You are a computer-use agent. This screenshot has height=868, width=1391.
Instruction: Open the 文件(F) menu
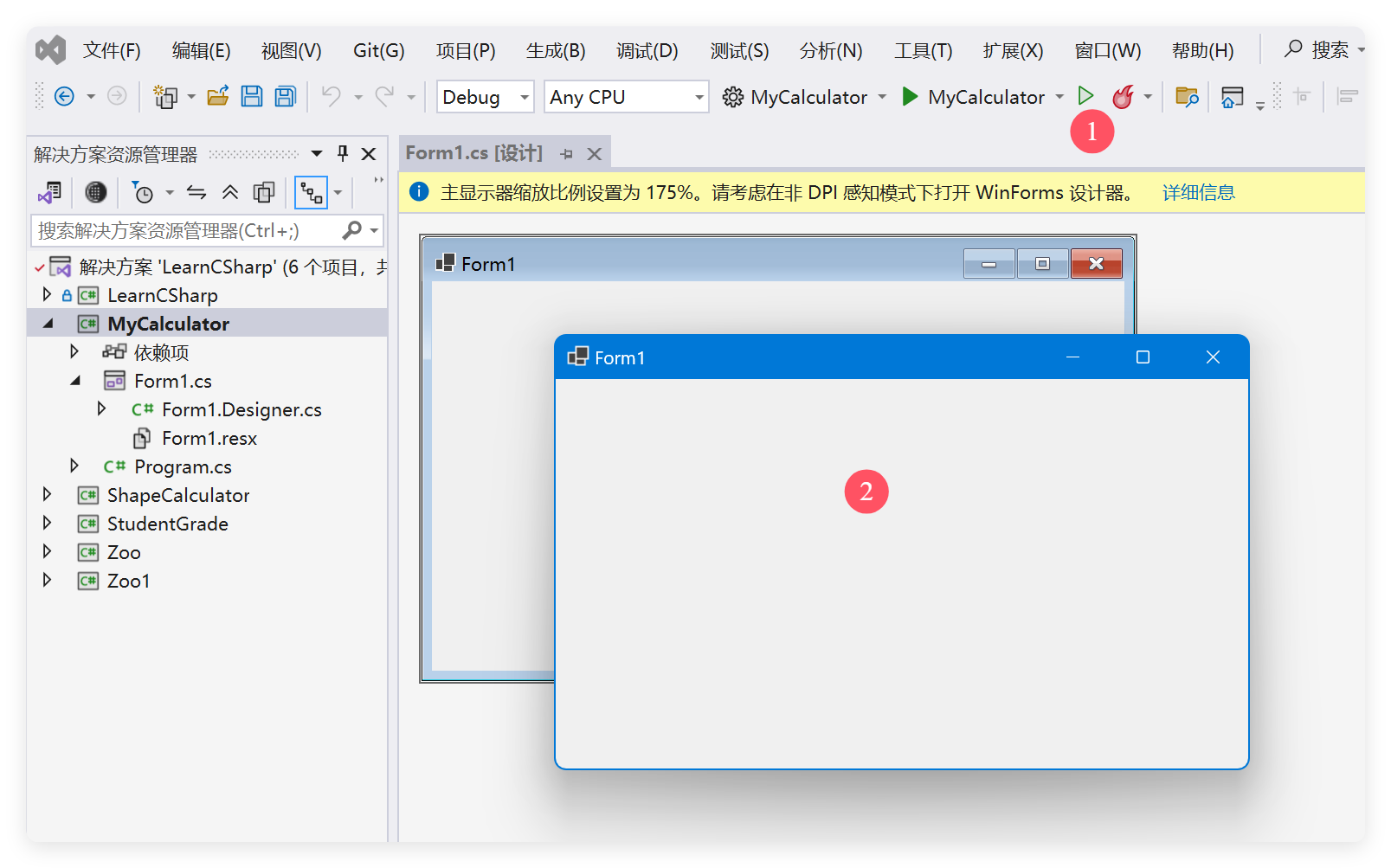pyautogui.click(x=112, y=50)
